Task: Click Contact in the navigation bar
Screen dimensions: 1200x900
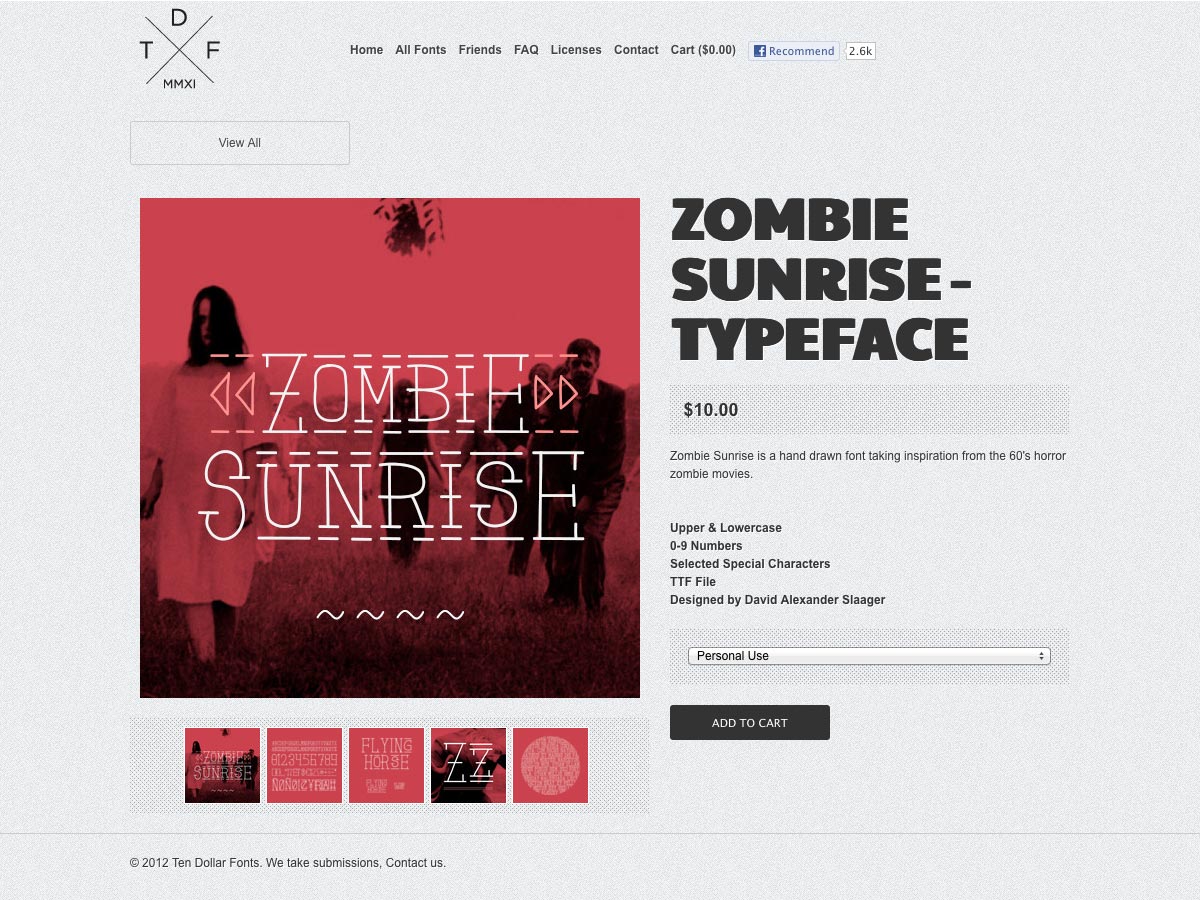Action: coord(636,50)
